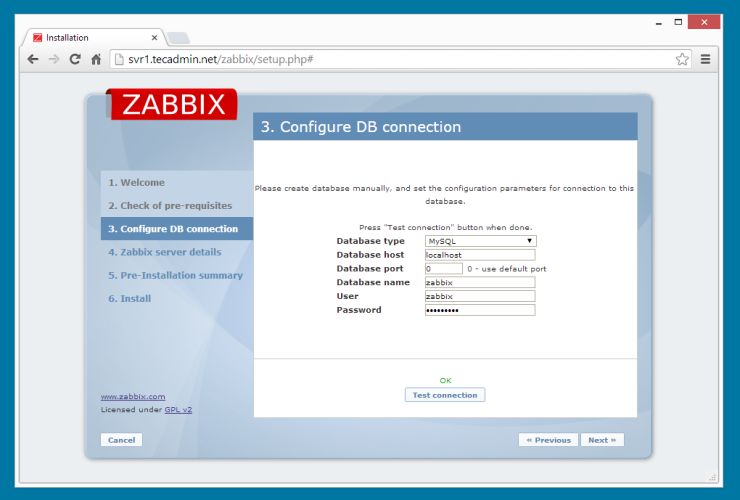The width and height of the screenshot is (740, 500).
Task: Click the browser home icon
Action: pyautogui.click(x=96, y=59)
